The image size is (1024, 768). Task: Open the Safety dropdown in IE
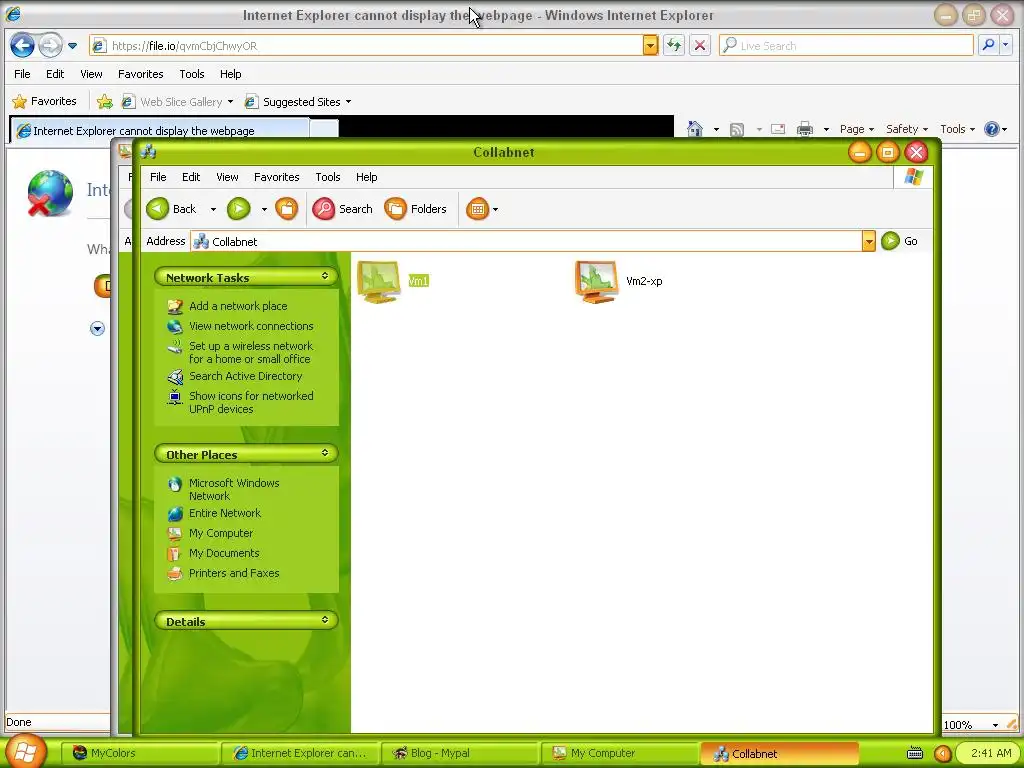(906, 129)
